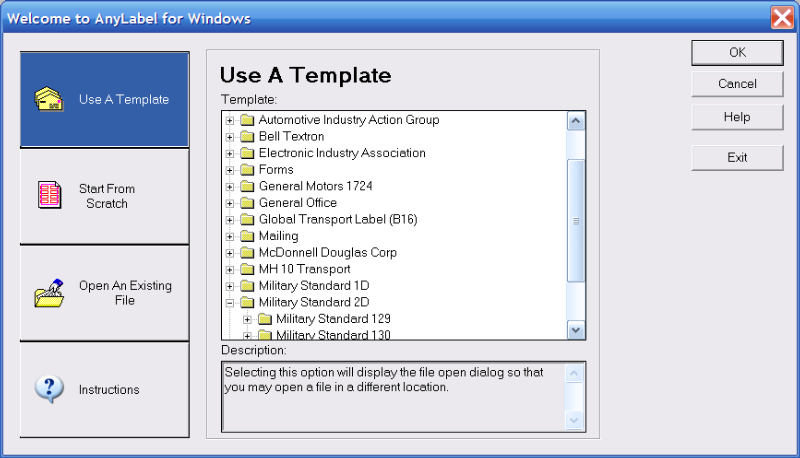This screenshot has width=800, height=458.
Task: Expand the Military Standard 1D node
Action: (x=230, y=286)
